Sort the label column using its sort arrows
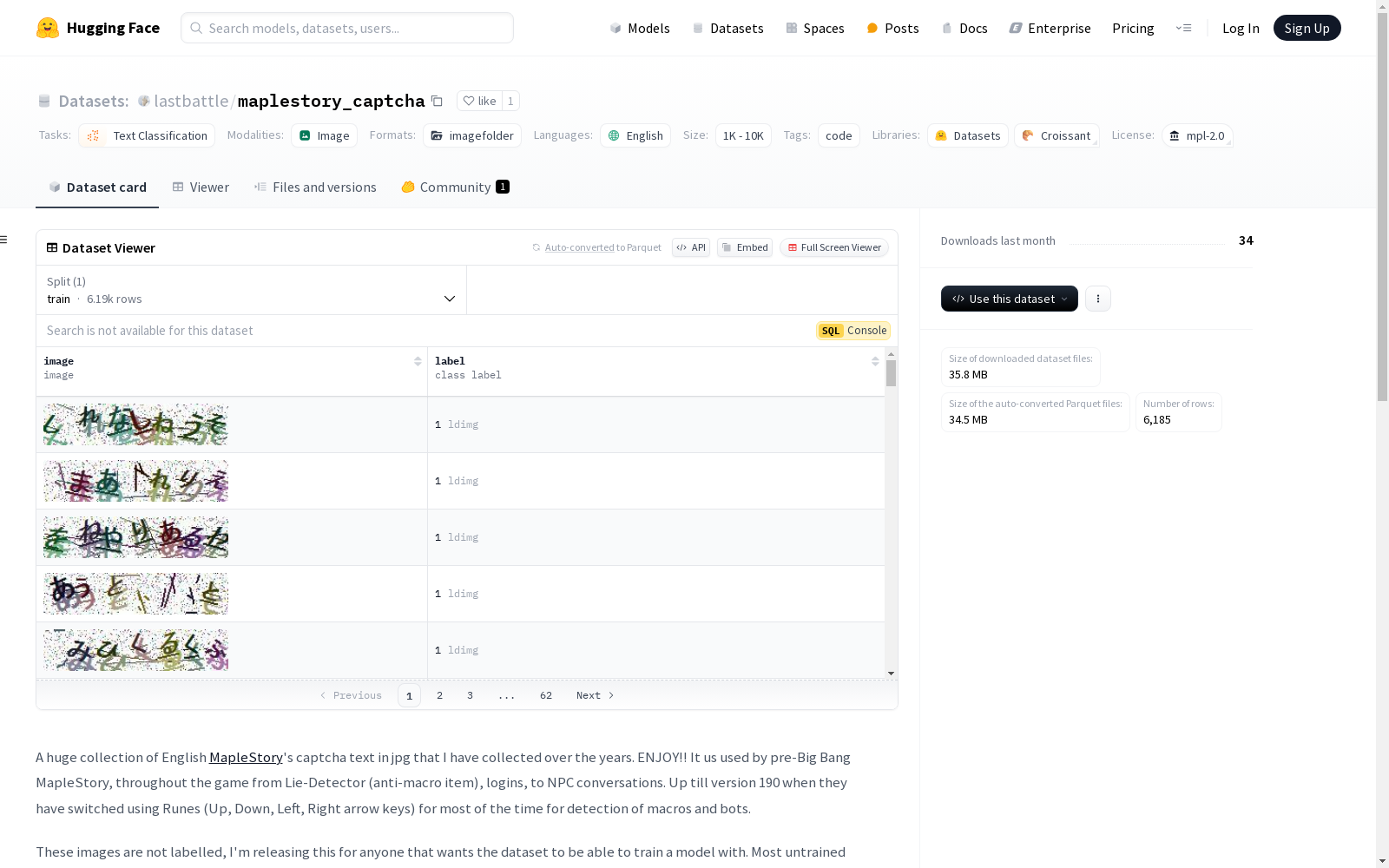Viewport: 1389px width, 868px height. point(875,361)
